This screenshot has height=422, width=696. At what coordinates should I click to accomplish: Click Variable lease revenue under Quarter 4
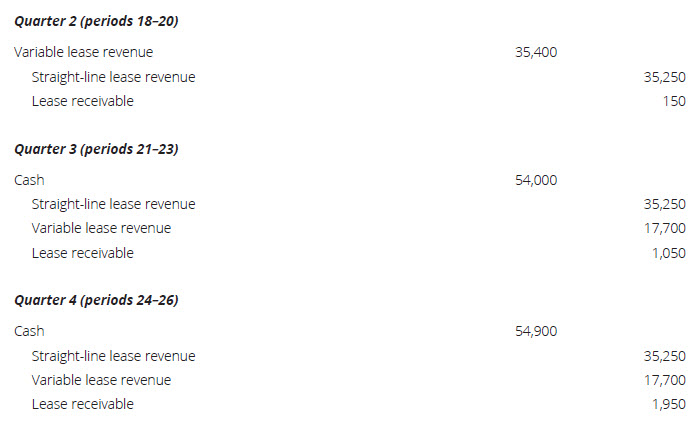tap(101, 380)
